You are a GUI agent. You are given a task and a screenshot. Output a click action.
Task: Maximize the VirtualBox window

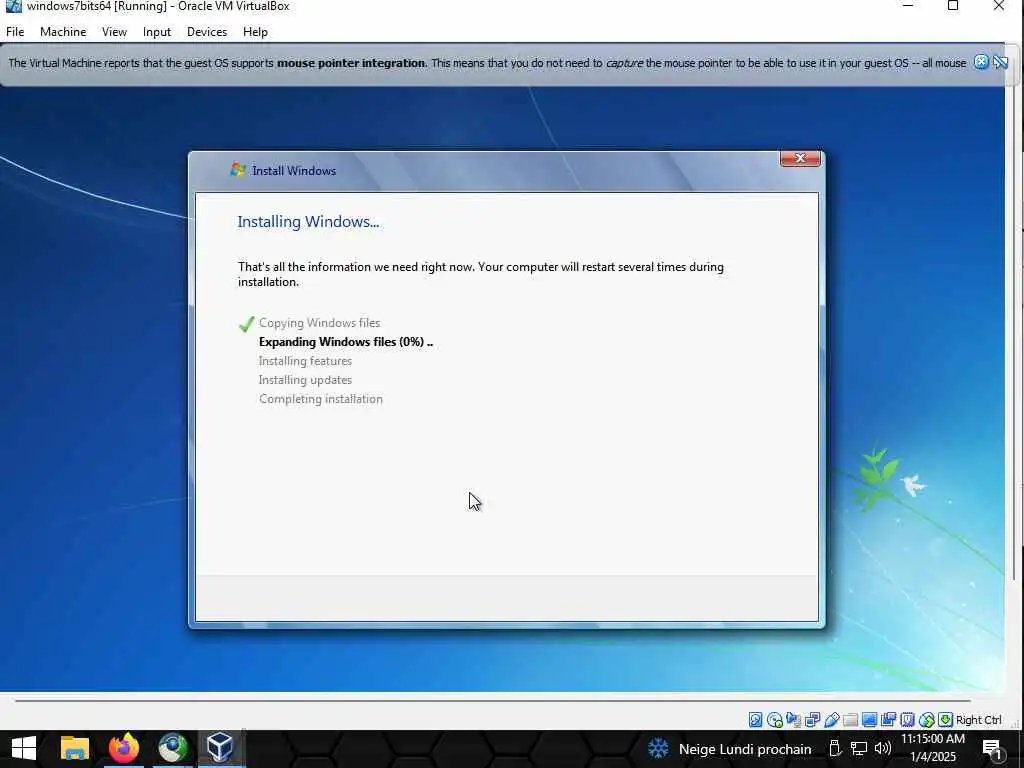click(x=953, y=6)
